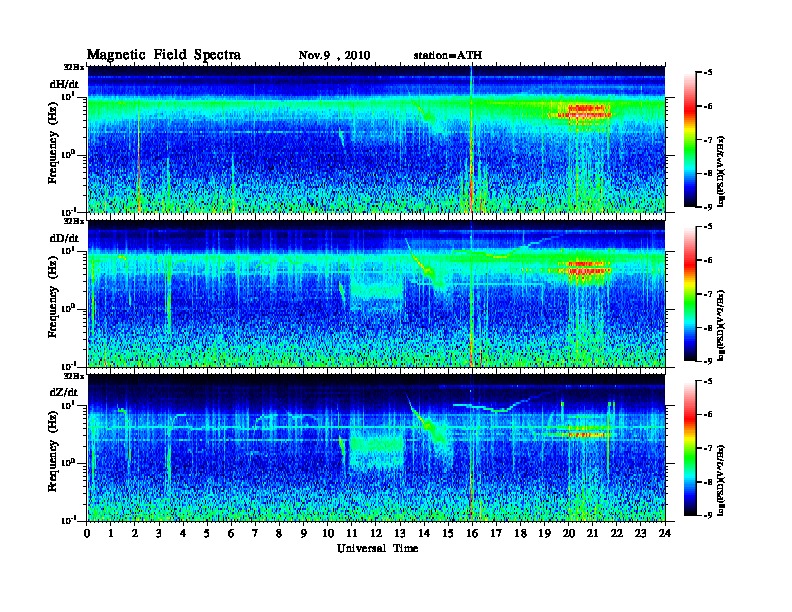Click the "17" tick on the time axis

point(496,533)
